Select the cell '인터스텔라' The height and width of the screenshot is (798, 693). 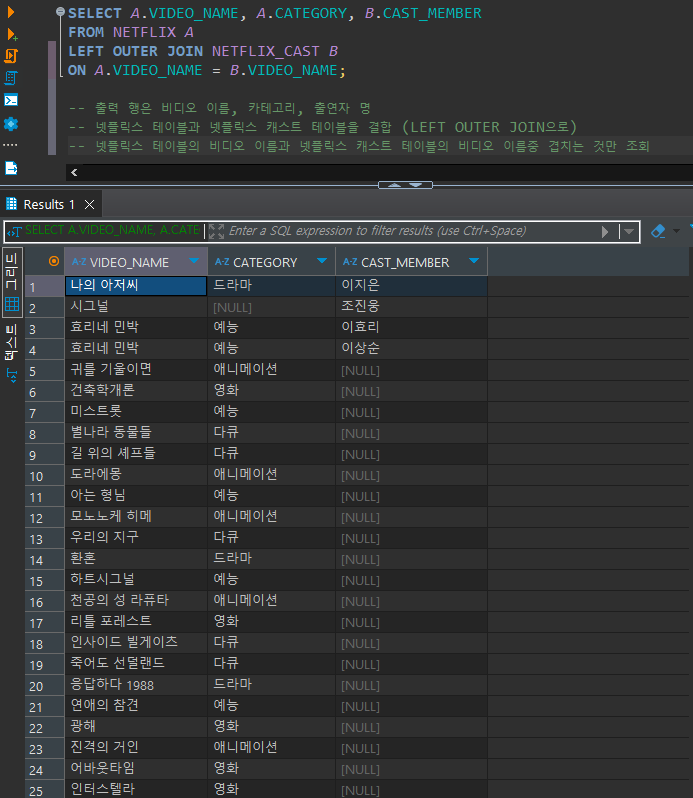click(136, 790)
